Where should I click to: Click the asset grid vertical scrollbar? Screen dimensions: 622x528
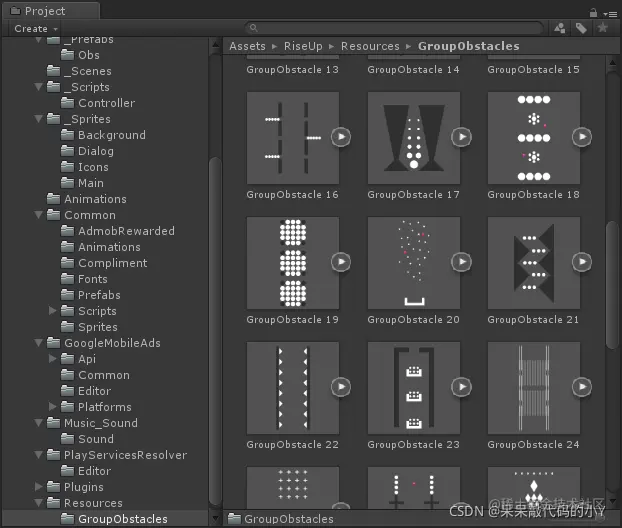coord(612,285)
